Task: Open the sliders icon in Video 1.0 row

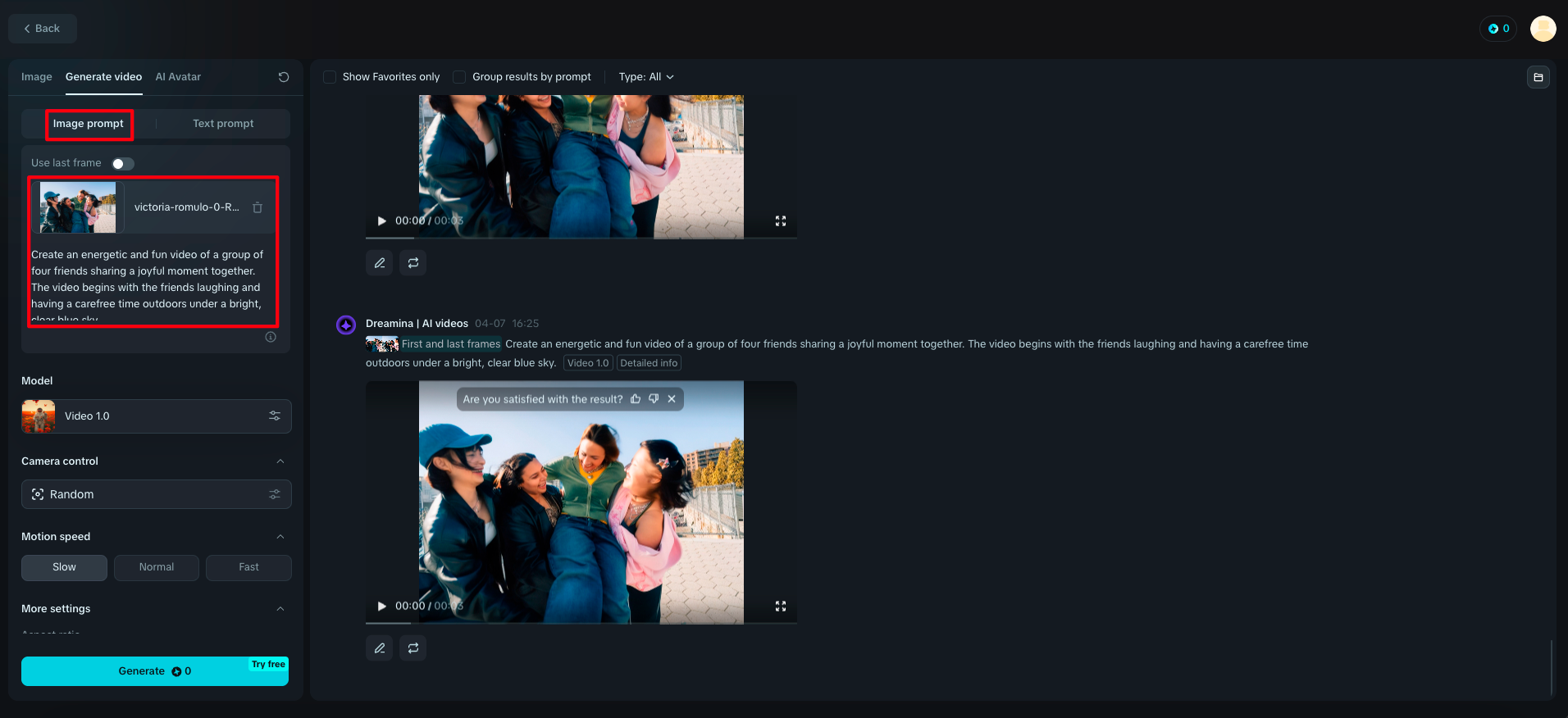Action: (x=275, y=416)
